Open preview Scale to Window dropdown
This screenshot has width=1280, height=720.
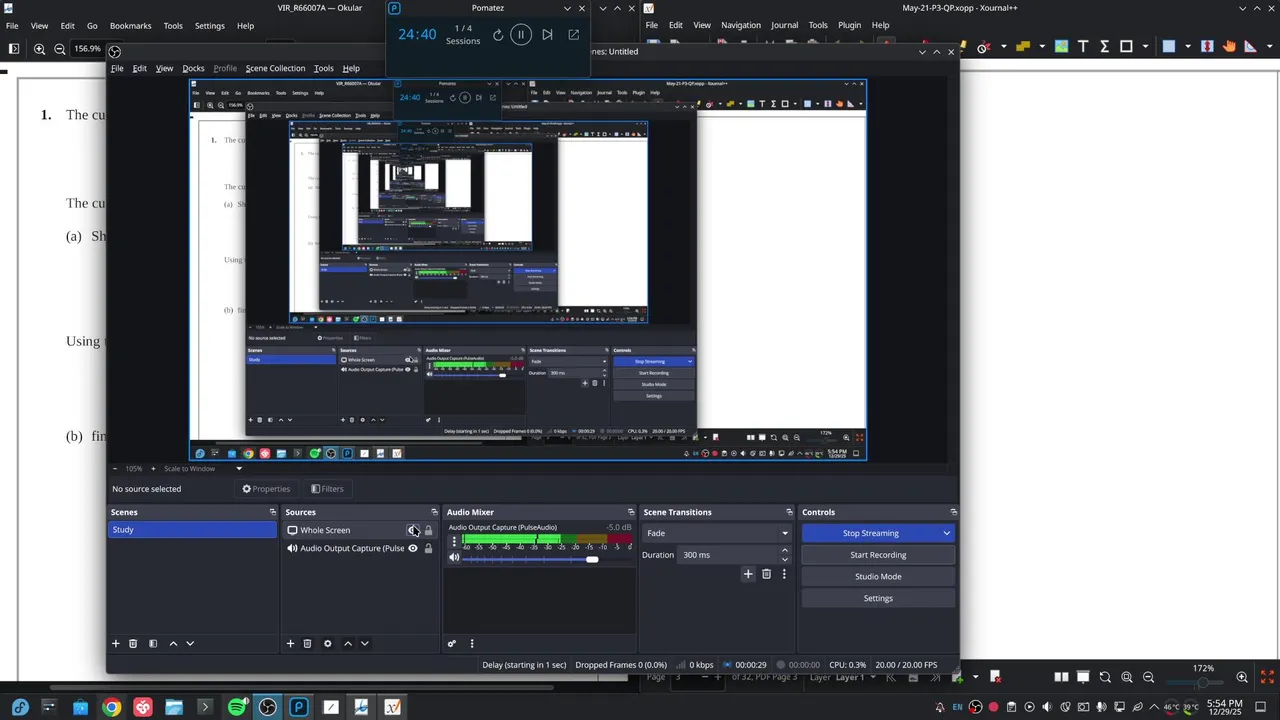click(x=203, y=468)
